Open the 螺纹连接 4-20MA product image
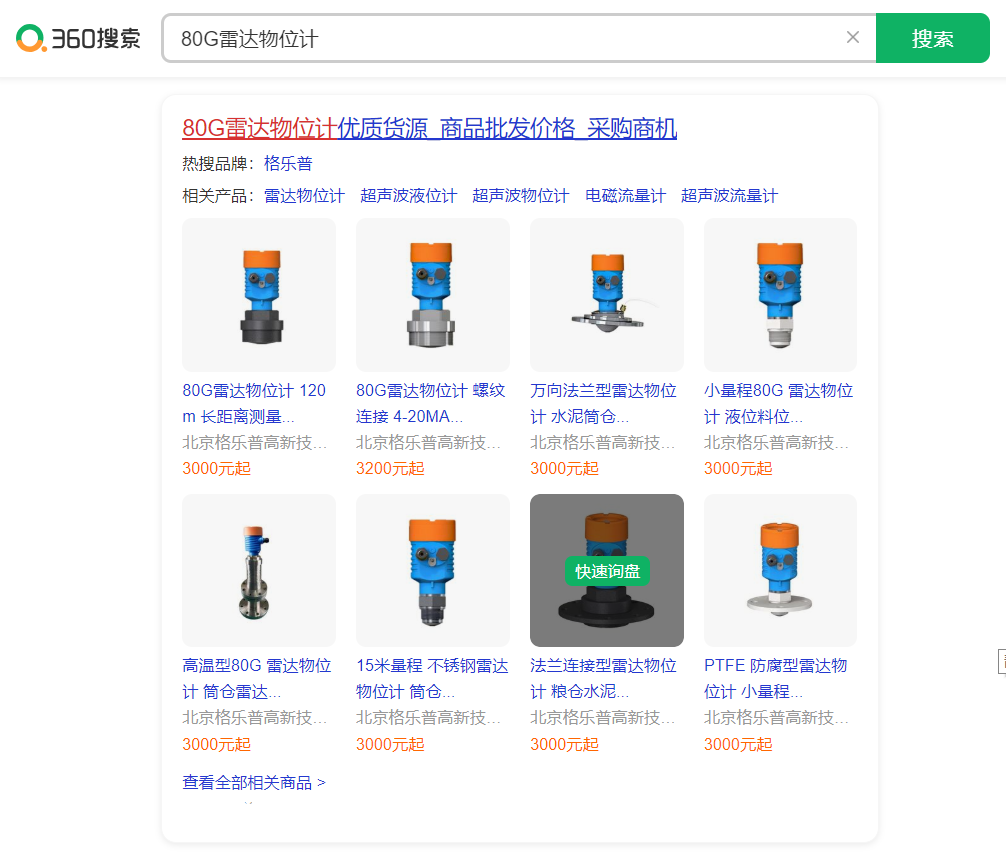Image resolution: width=1006 pixels, height=856 pixels. [433, 295]
